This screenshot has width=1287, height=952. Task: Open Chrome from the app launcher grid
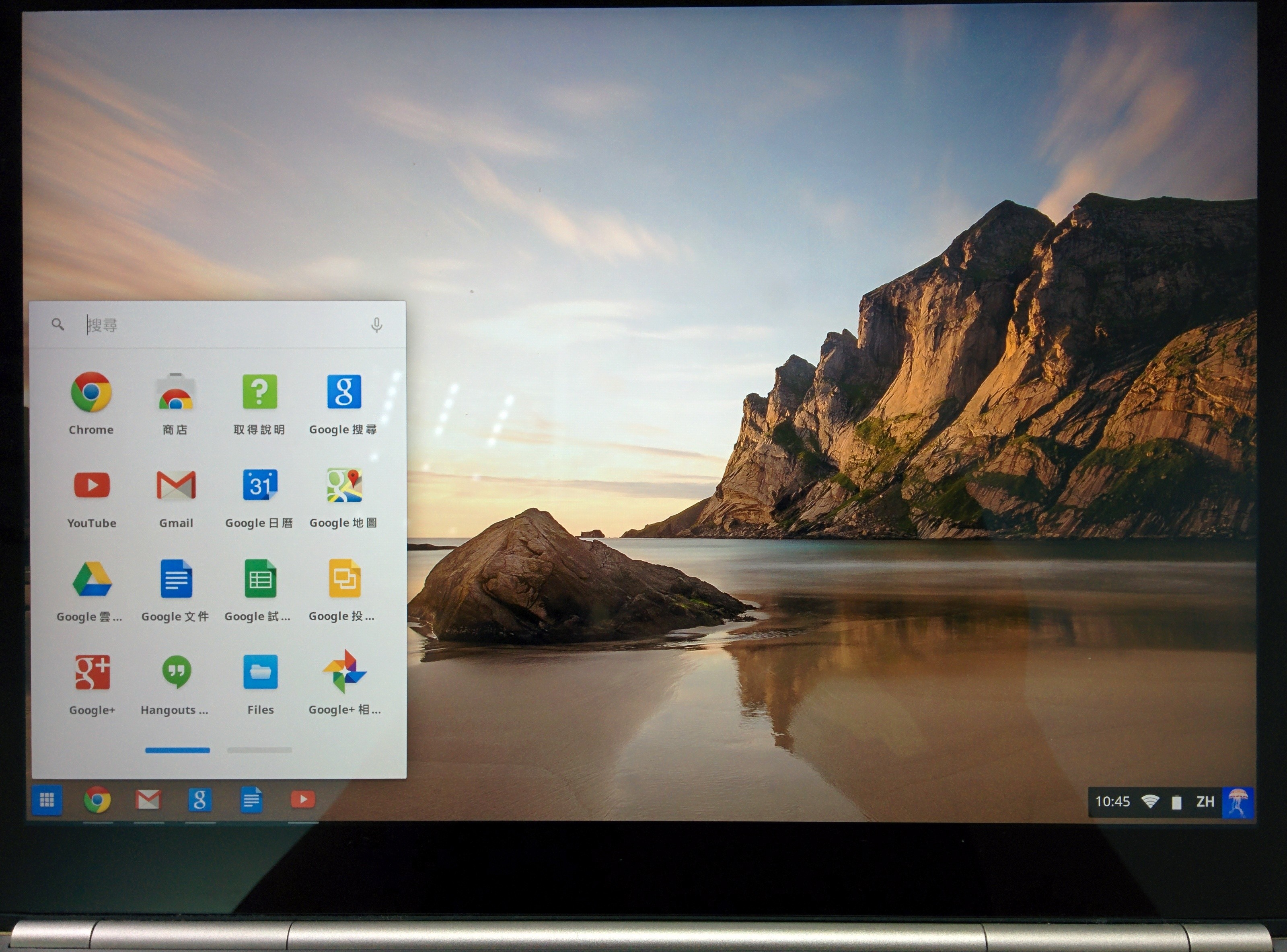tap(91, 392)
